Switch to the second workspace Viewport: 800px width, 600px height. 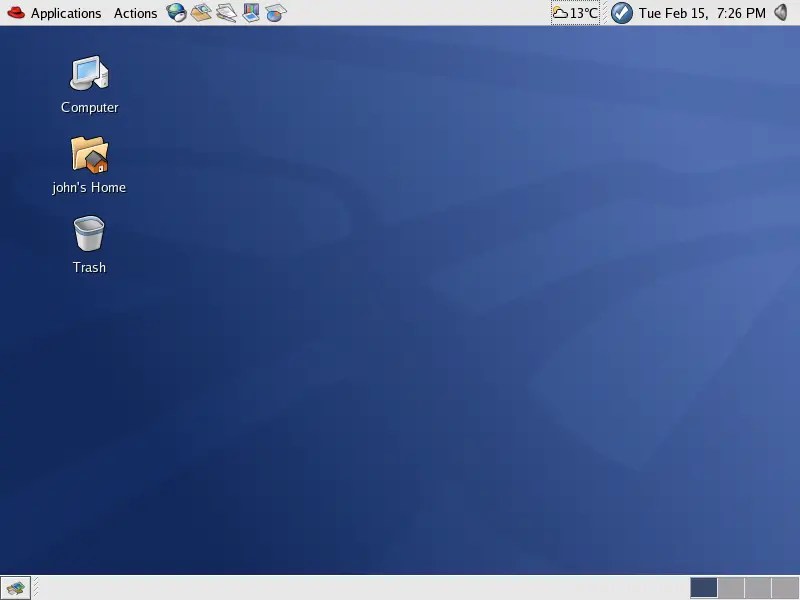[731, 587]
